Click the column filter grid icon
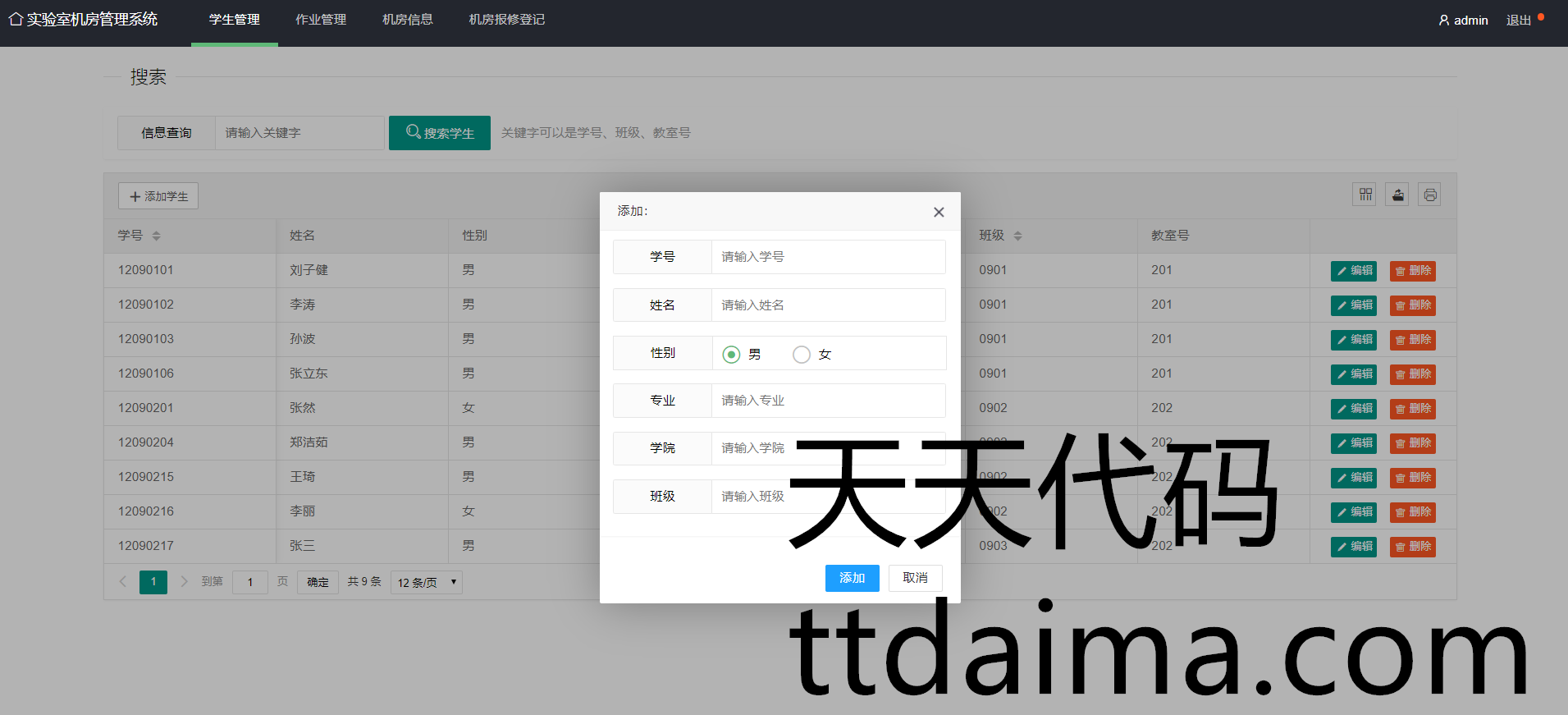The image size is (1568, 715). coord(1365,195)
